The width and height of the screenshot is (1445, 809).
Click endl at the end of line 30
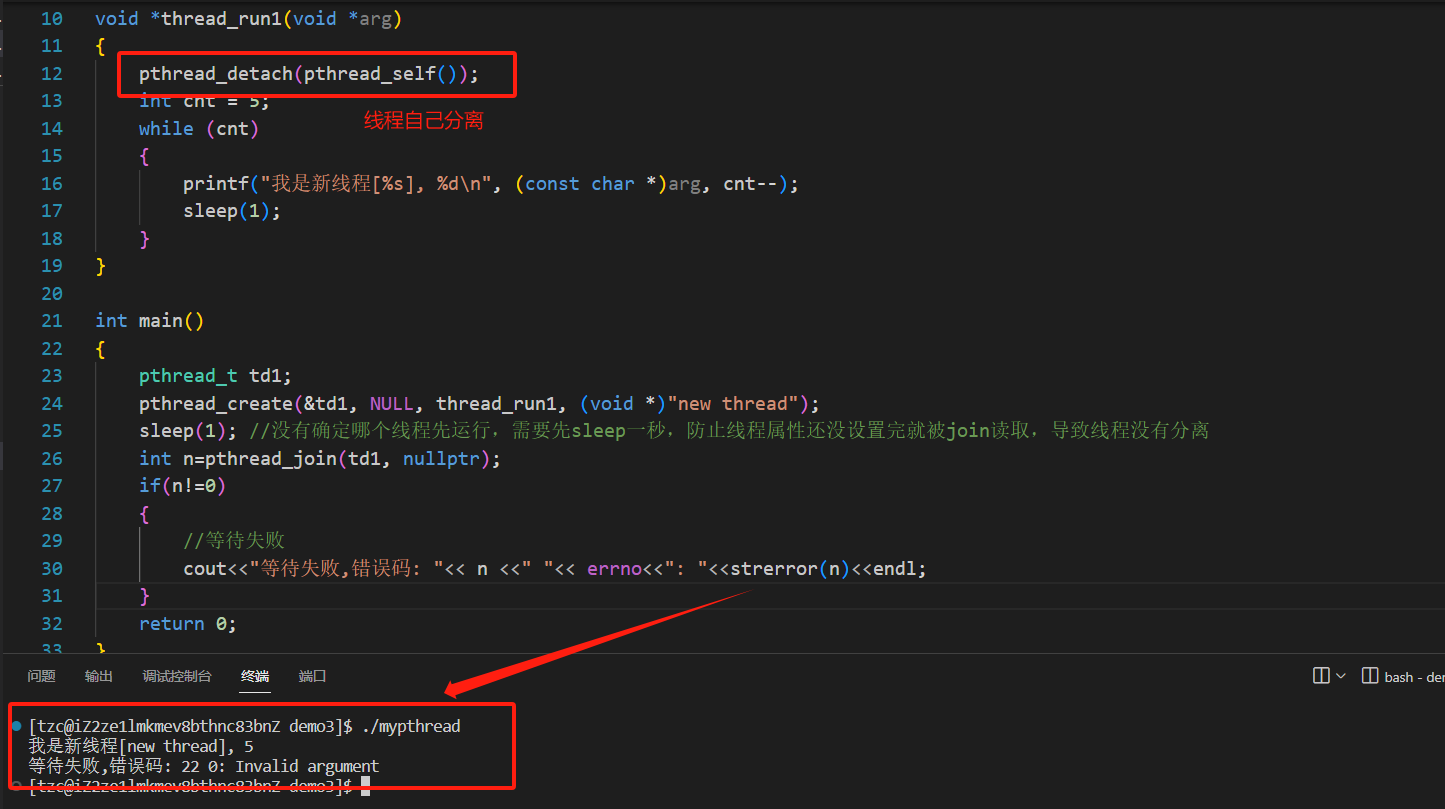[895, 568]
